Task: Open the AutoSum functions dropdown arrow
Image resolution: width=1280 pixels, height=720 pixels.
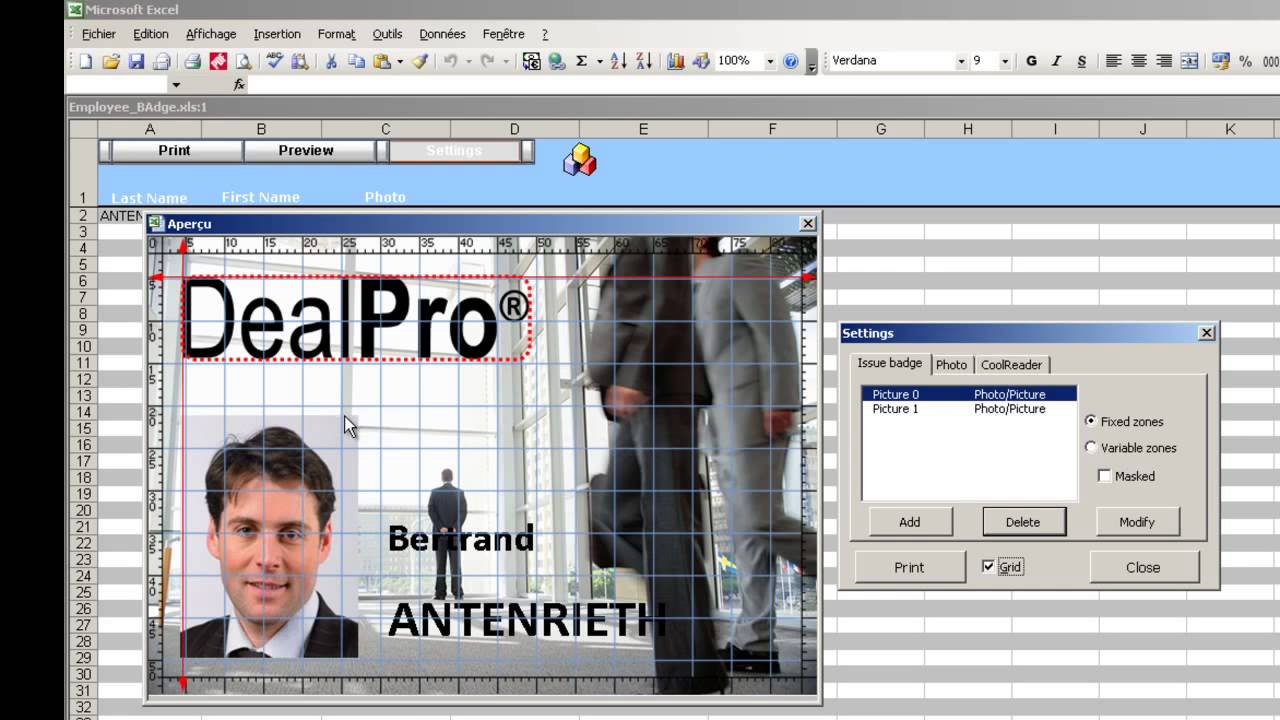Action: point(599,61)
